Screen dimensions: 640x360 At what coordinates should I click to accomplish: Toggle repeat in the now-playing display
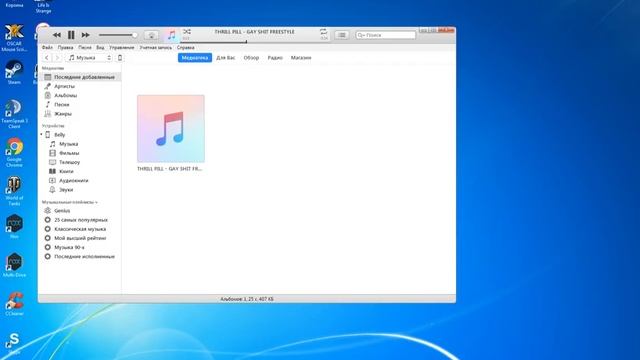point(323,31)
